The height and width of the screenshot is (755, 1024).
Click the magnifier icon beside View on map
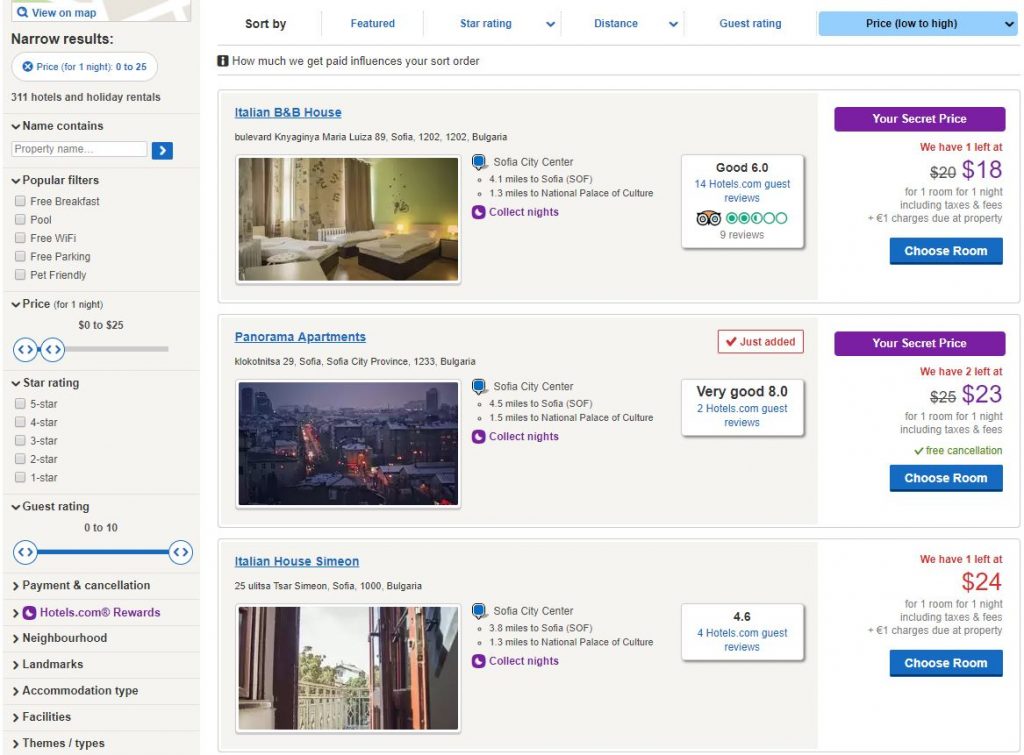pyautogui.click(x=22, y=13)
